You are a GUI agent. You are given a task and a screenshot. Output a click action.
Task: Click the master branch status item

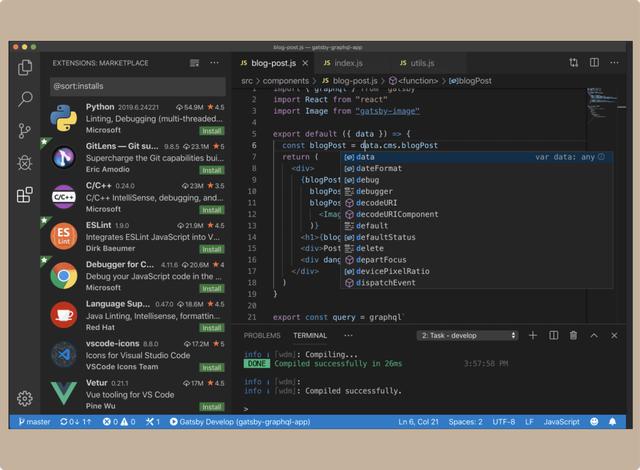click(34, 422)
